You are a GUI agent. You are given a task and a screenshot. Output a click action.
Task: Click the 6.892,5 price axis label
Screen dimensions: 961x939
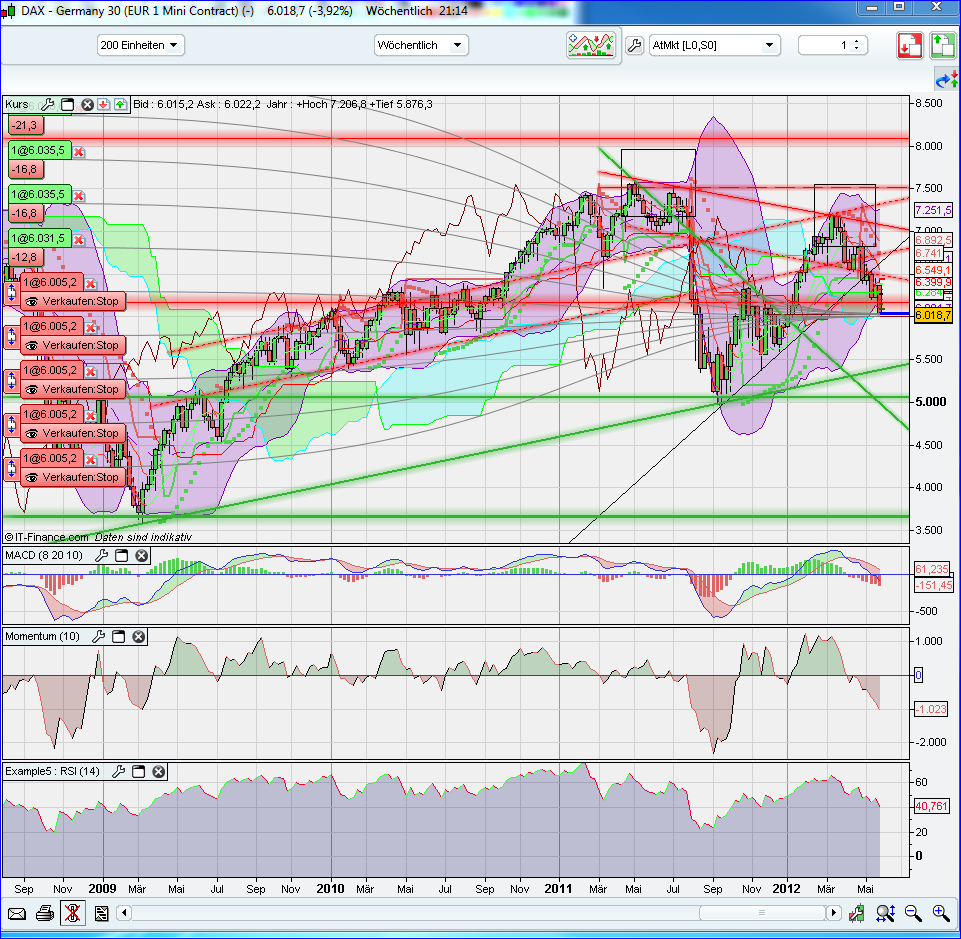pyautogui.click(x=933, y=240)
